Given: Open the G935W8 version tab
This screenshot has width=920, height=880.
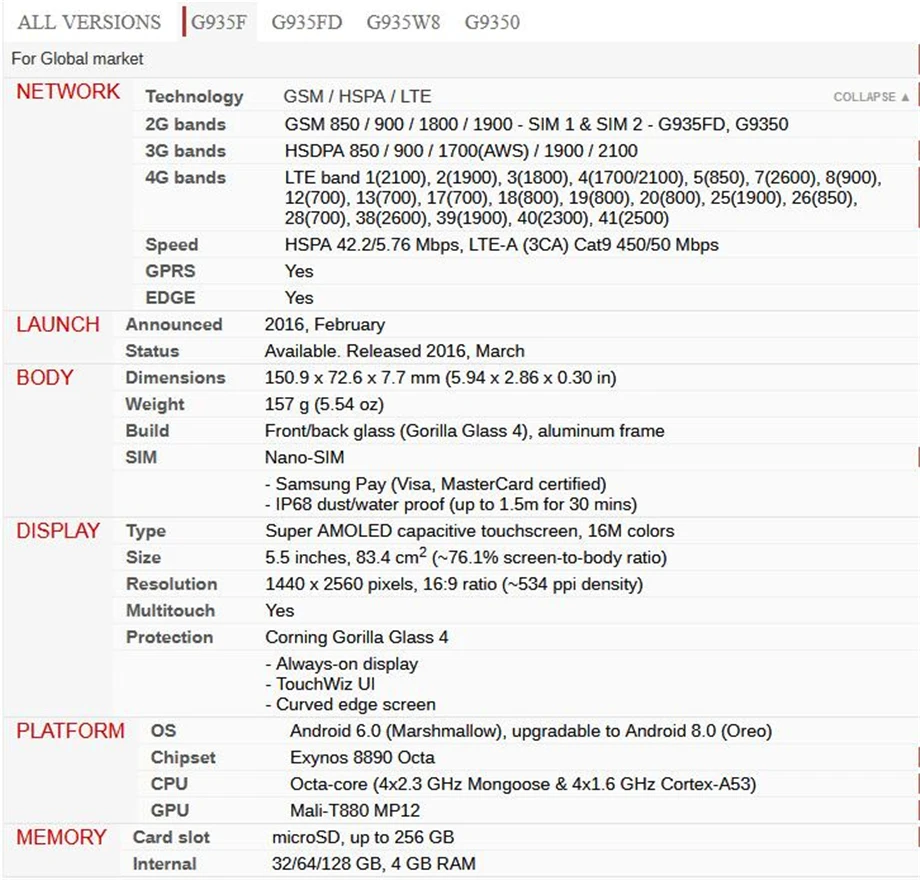Looking at the screenshot, I should point(403,22).
